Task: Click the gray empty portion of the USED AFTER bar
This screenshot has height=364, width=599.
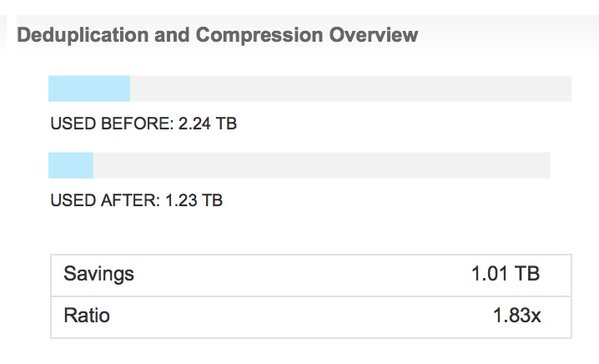Action: point(322,165)
